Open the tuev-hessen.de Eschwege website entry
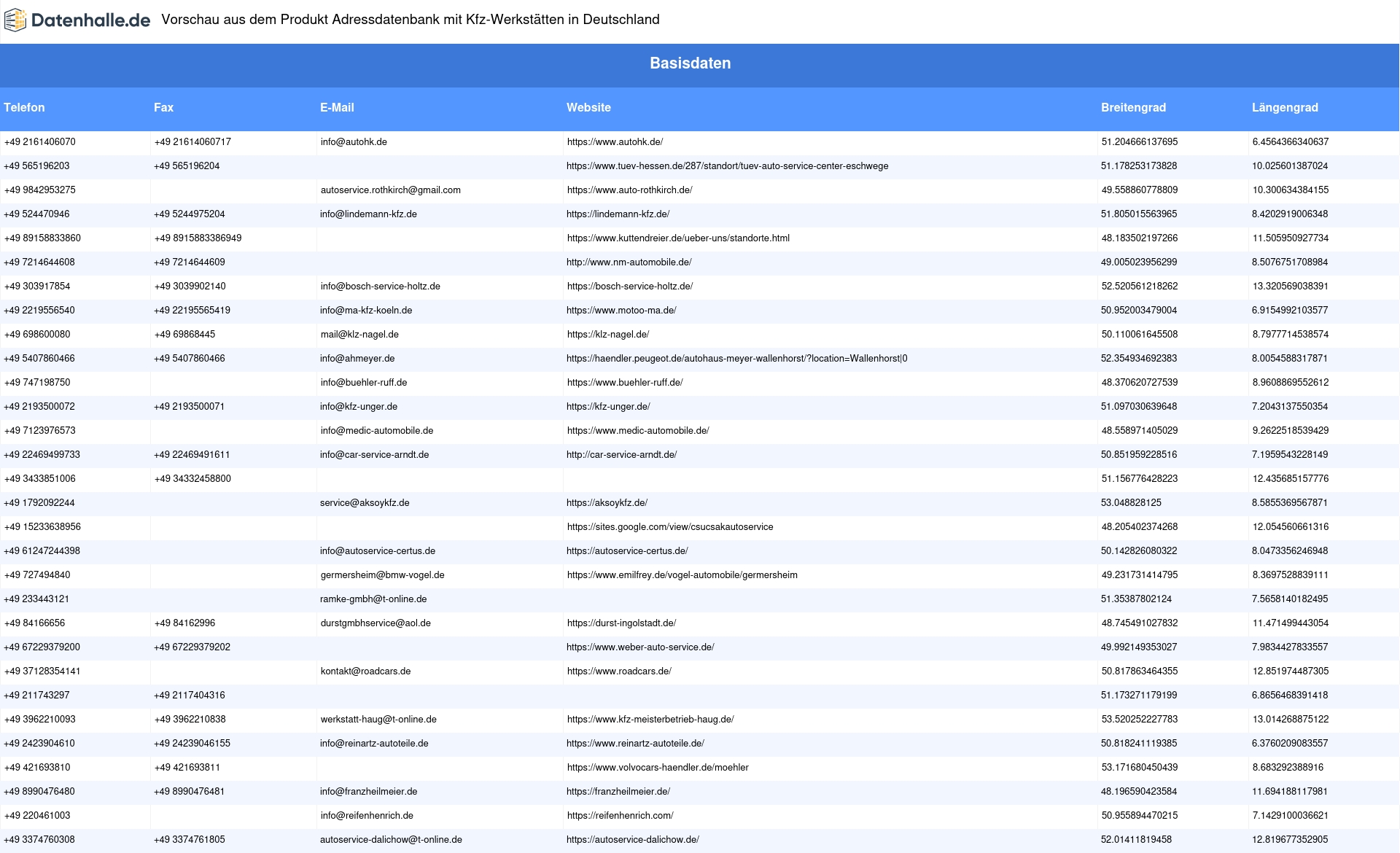1400x853 pixels. [727, 166]
